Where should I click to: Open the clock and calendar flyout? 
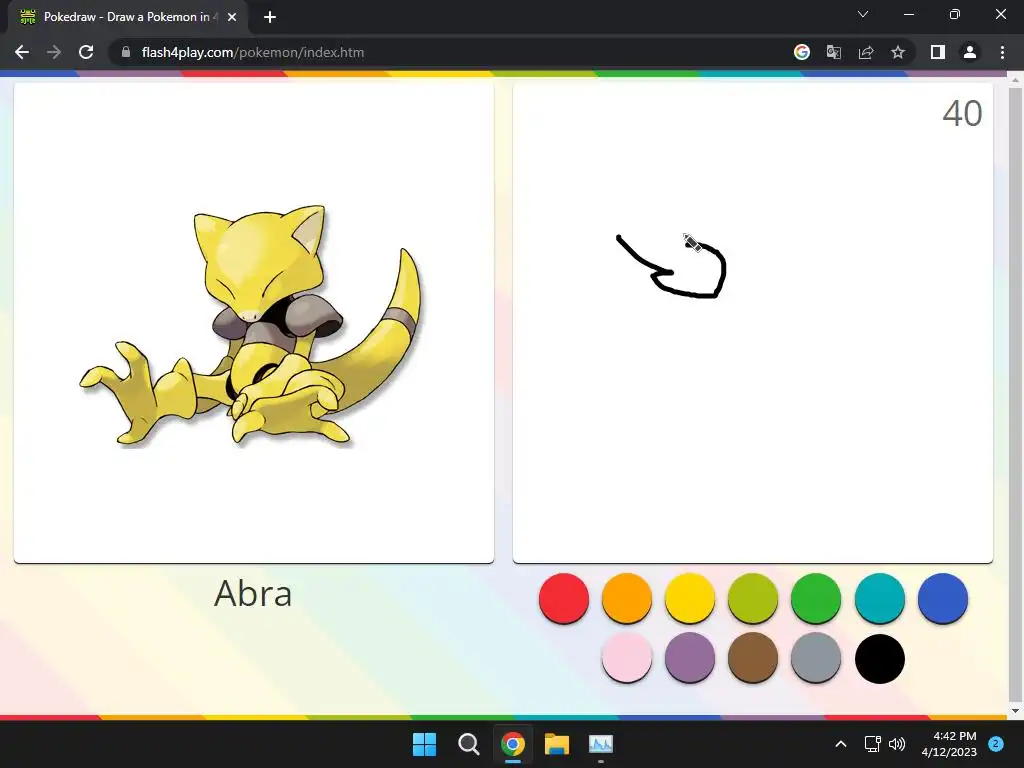[x=949, y=744]
